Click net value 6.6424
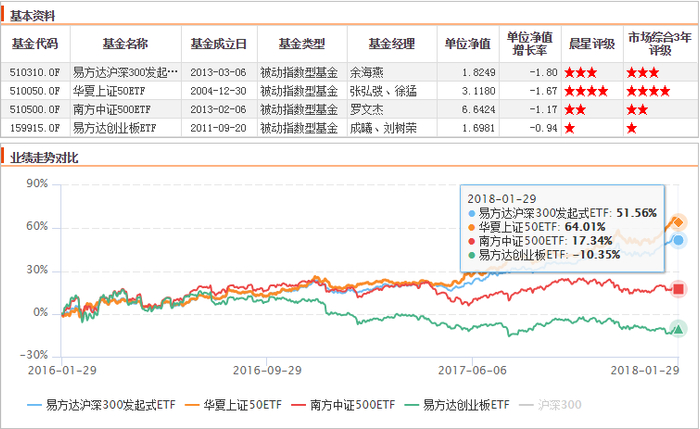This screenshot has width=700, height=429. [479, 109]
